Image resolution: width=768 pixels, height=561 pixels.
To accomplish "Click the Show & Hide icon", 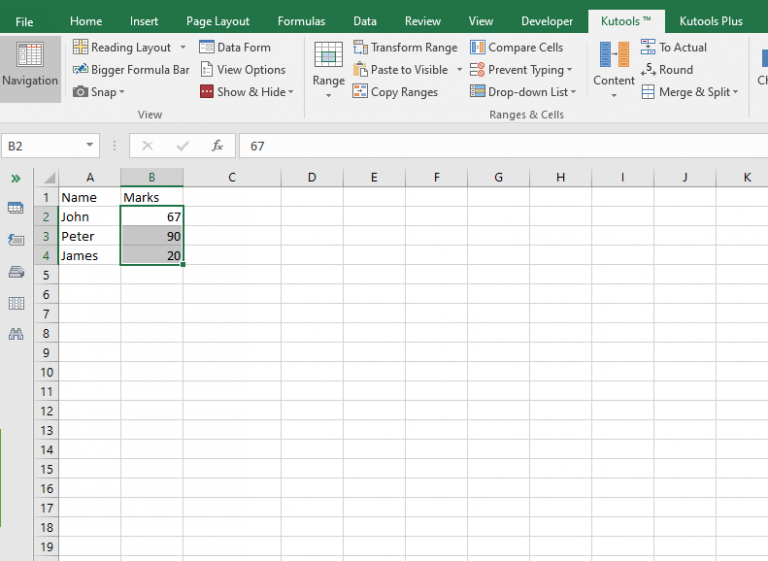I will [207, 92].
